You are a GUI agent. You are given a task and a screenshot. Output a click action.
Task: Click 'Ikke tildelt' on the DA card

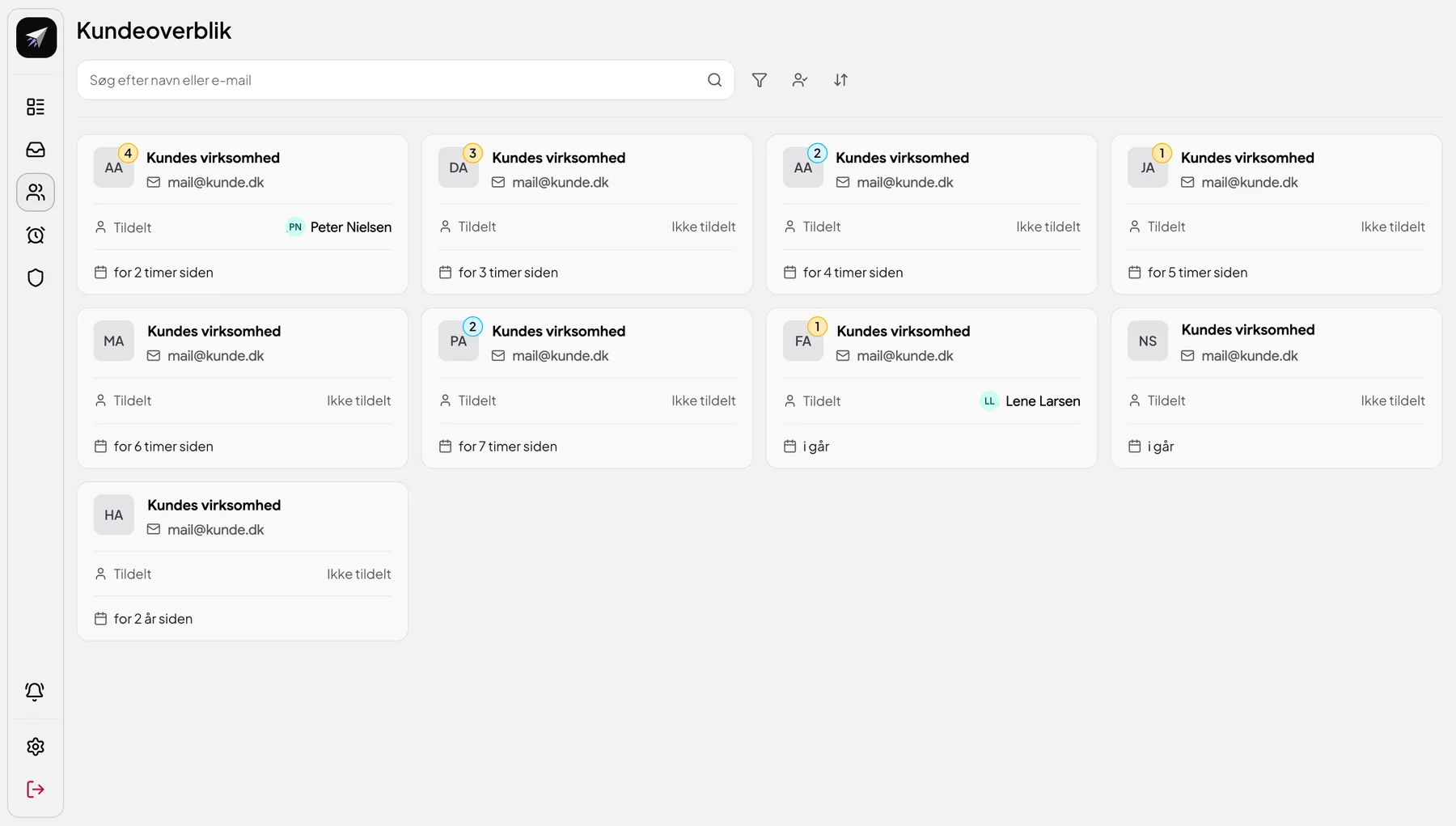[x=704, y=227]
